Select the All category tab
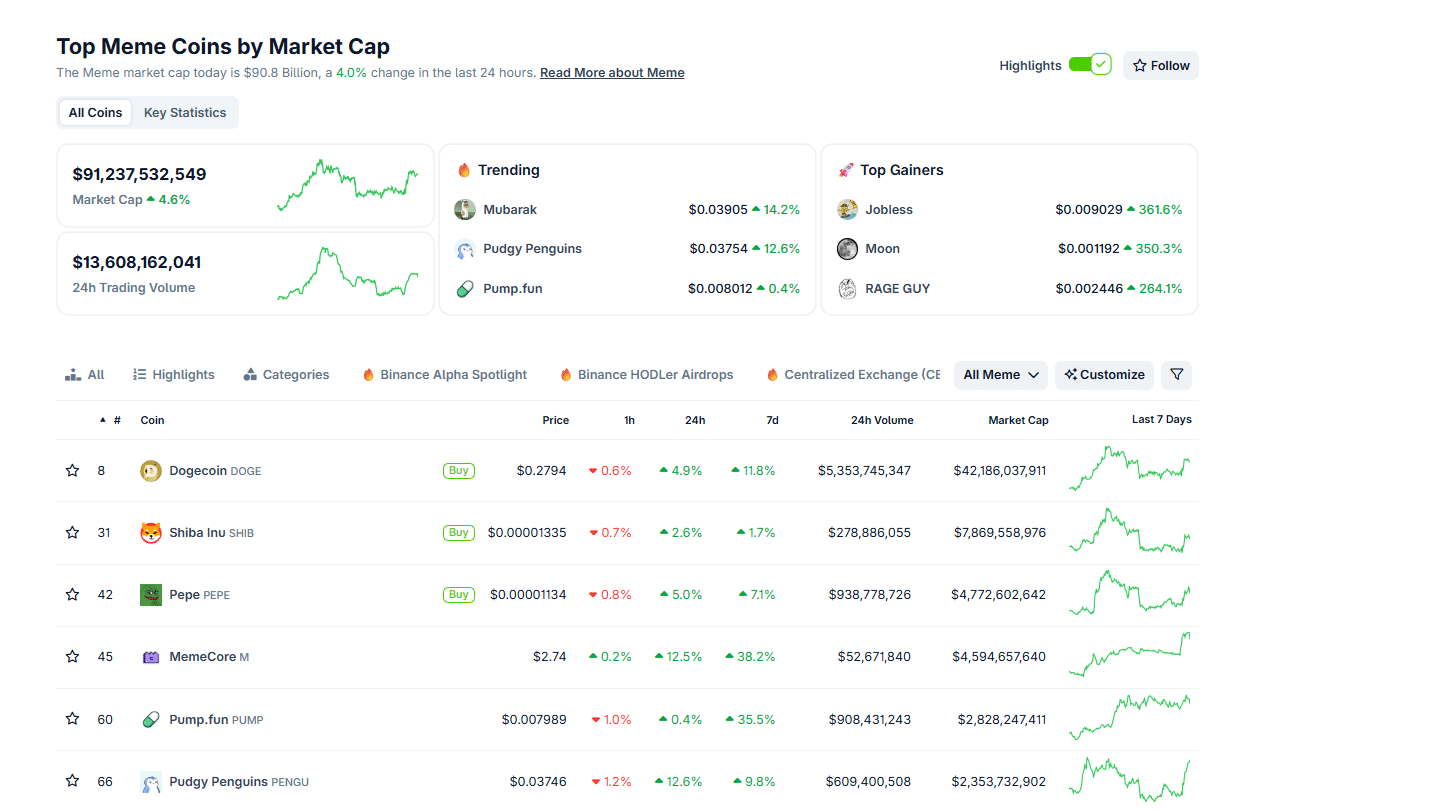The height and width of the screenshot is (810, 1441). (x=84, y=375)
